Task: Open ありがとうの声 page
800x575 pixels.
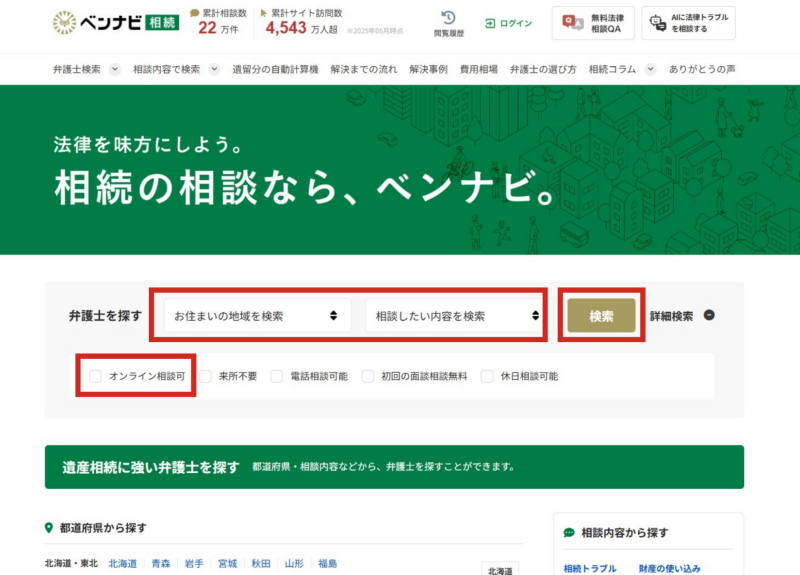Action: click(x=702, y=69)
